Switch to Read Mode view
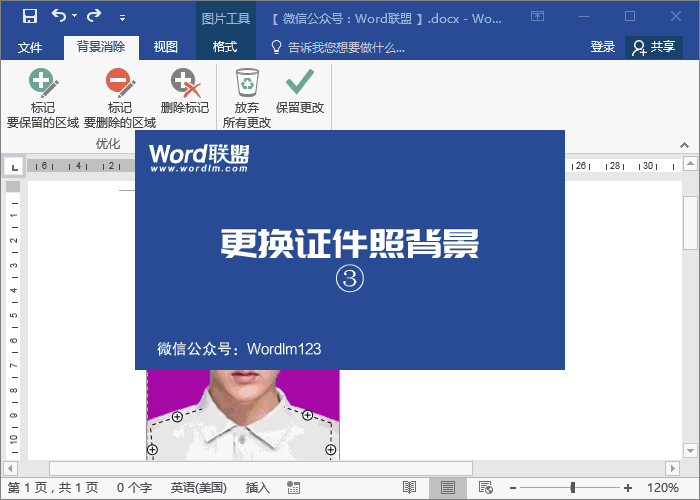Image resolution: width=700 pixels, height=500 pixels. (409, 488)
